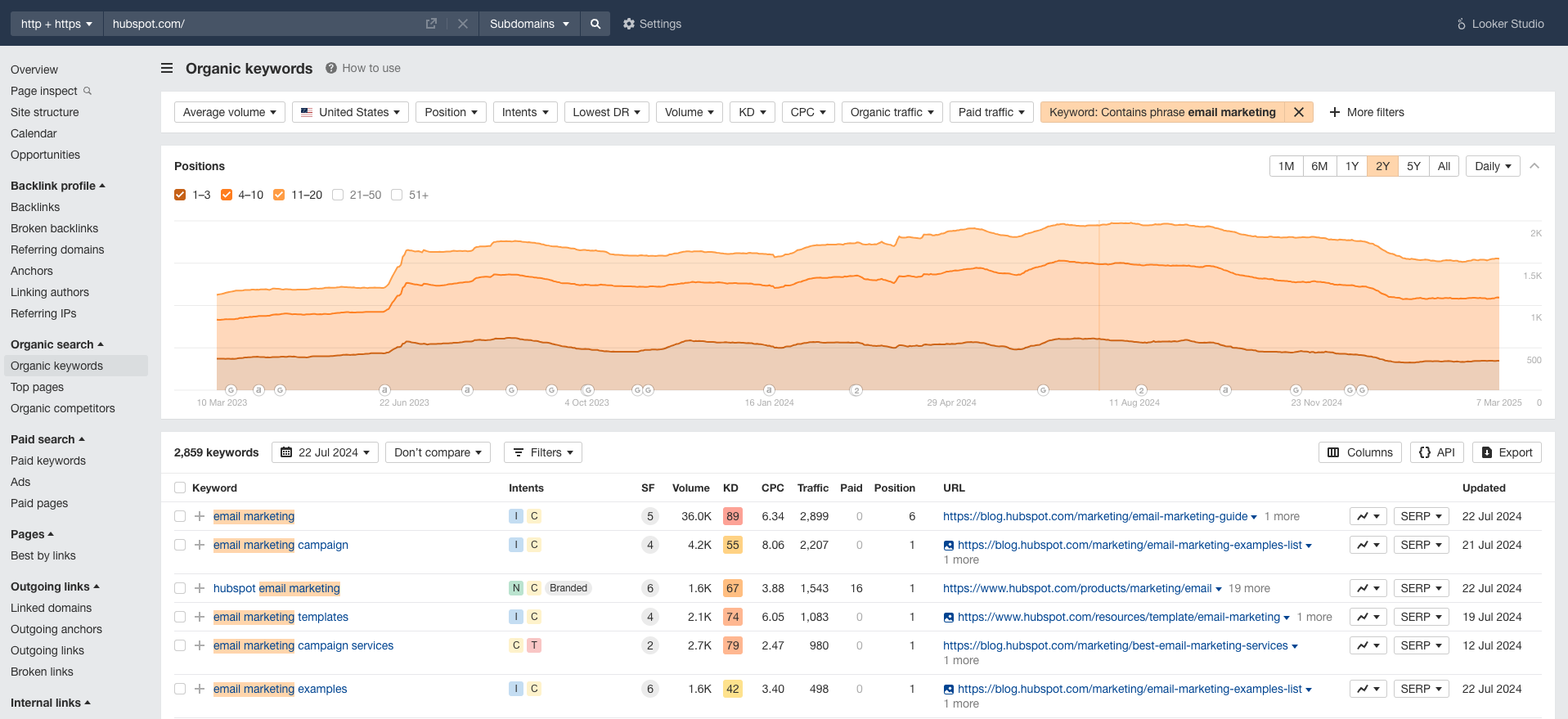Open table Filters dropdown

pyautogui.click(x=543, y=452)
